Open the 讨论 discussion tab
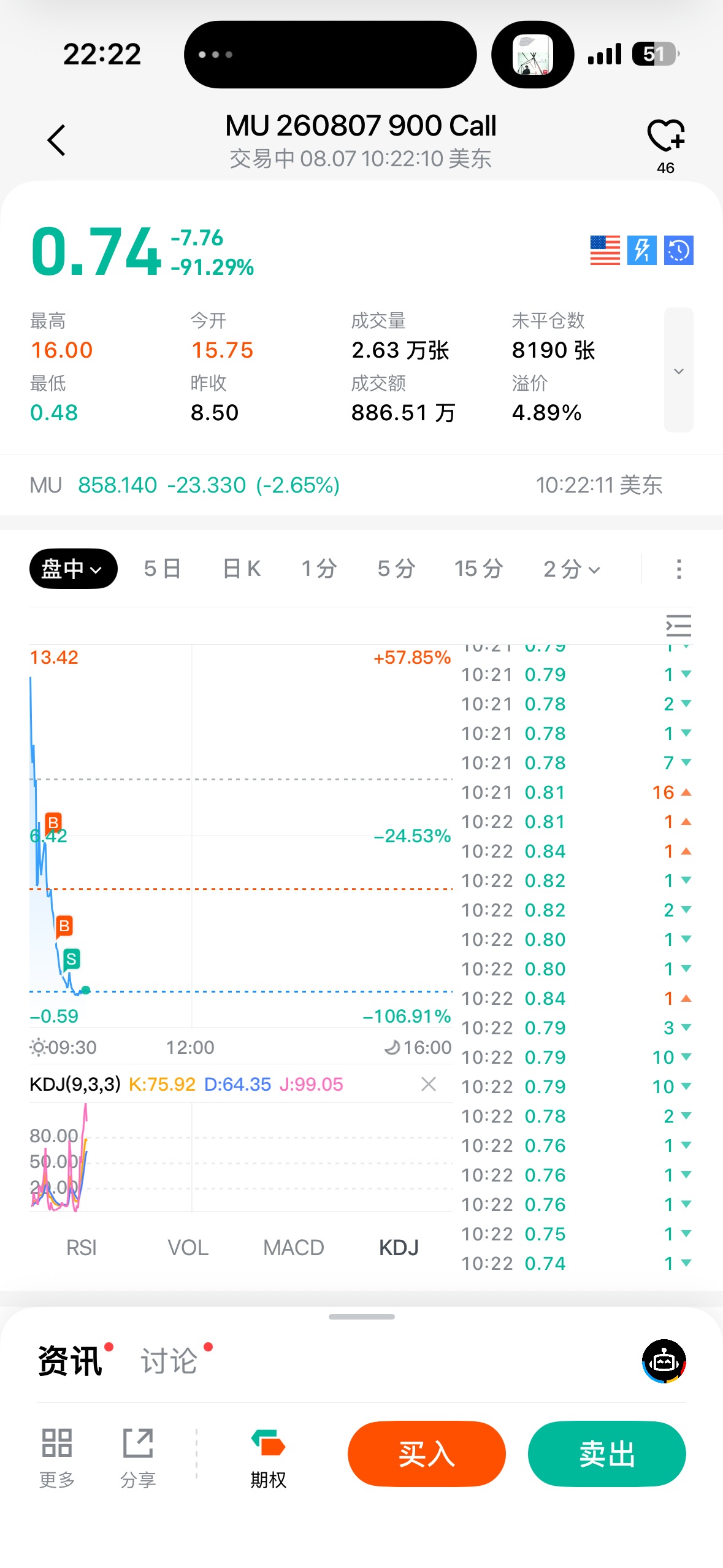Screen dimensions: 723x1568 pyautogui.click(x=169, y=1361)
